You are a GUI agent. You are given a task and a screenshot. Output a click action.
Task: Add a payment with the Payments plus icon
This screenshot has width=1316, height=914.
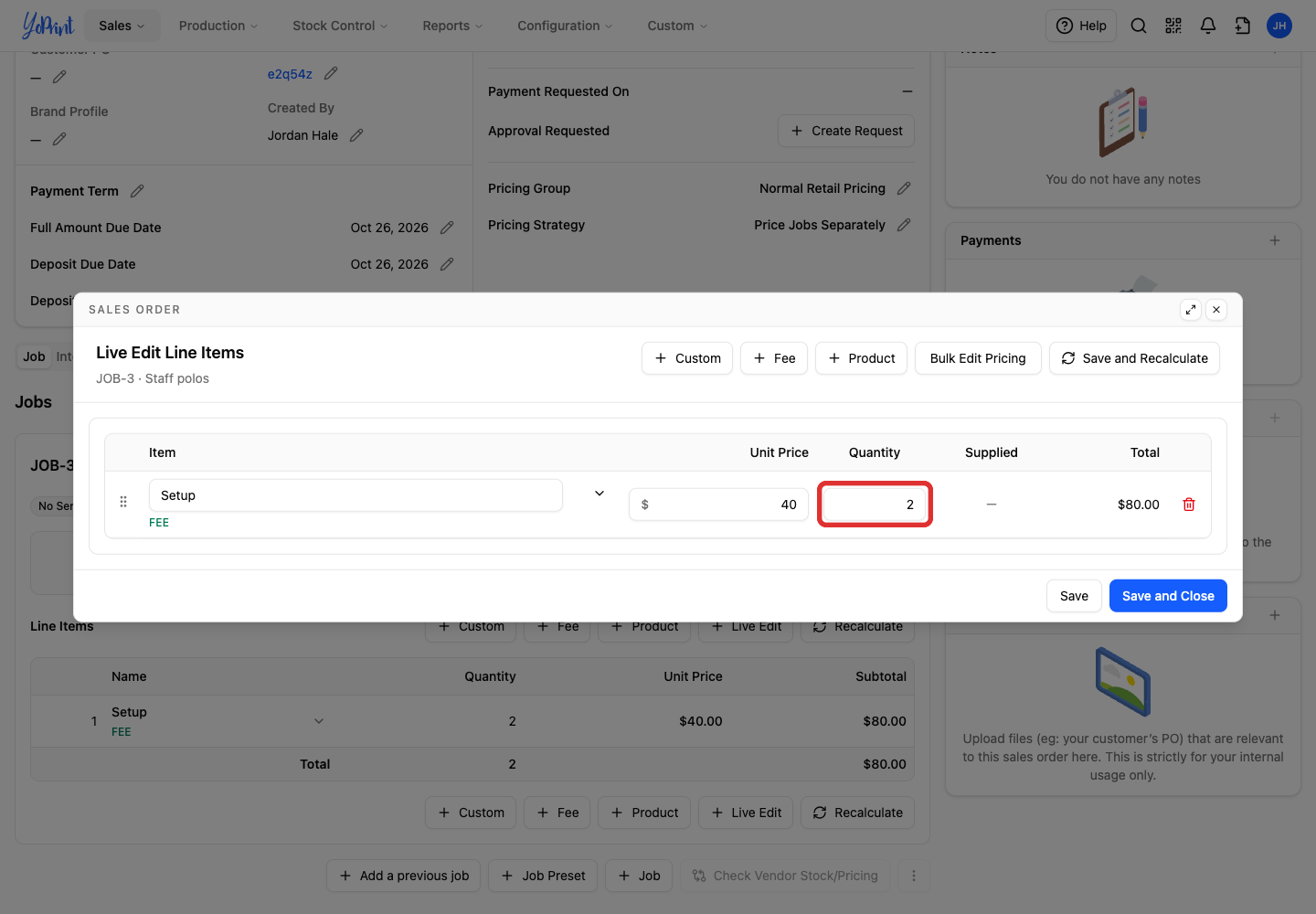pos(1275,240)
